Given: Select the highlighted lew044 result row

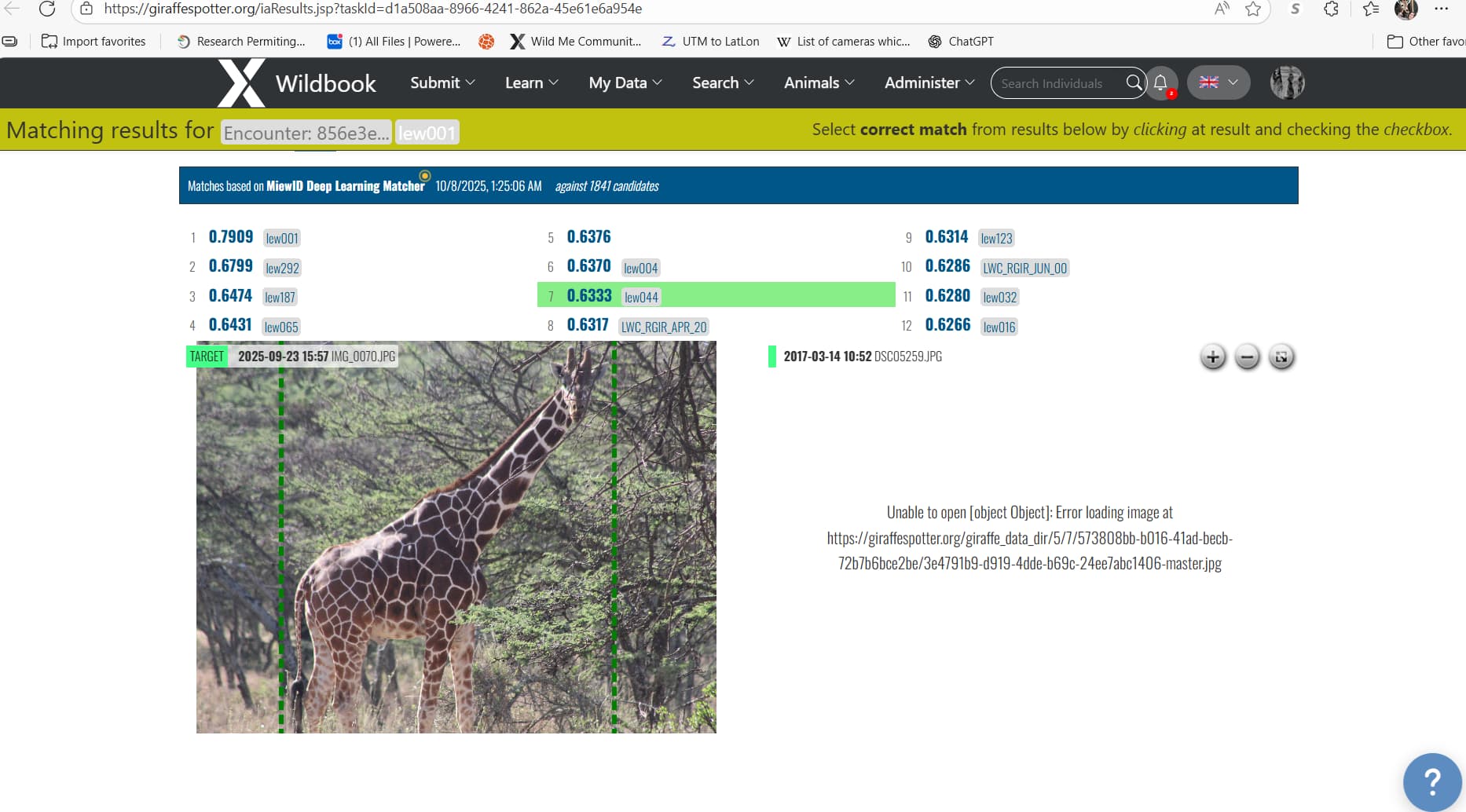Looking at the screenshot, I should click(715, 296).
